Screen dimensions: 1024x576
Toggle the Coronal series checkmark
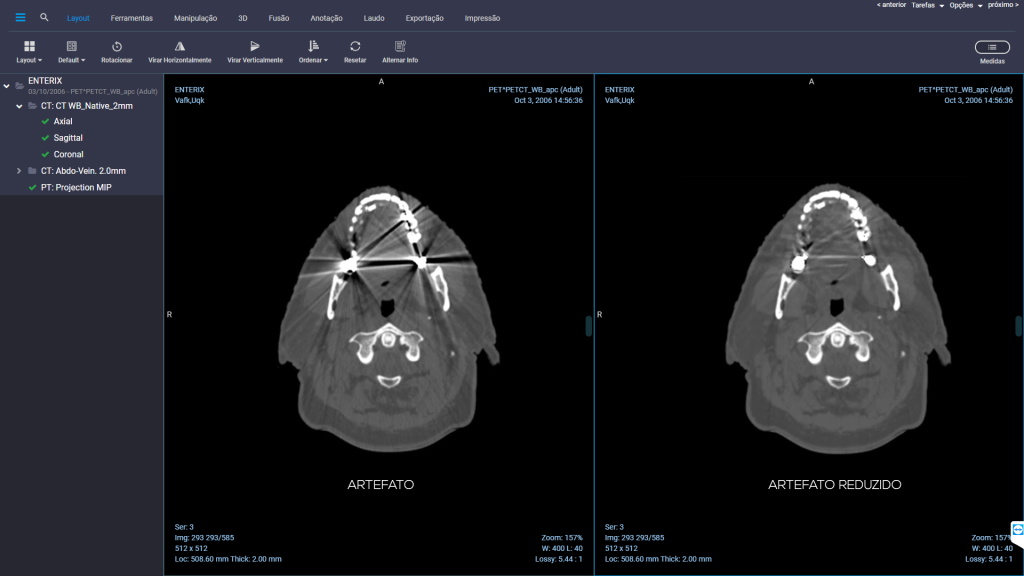45,155
